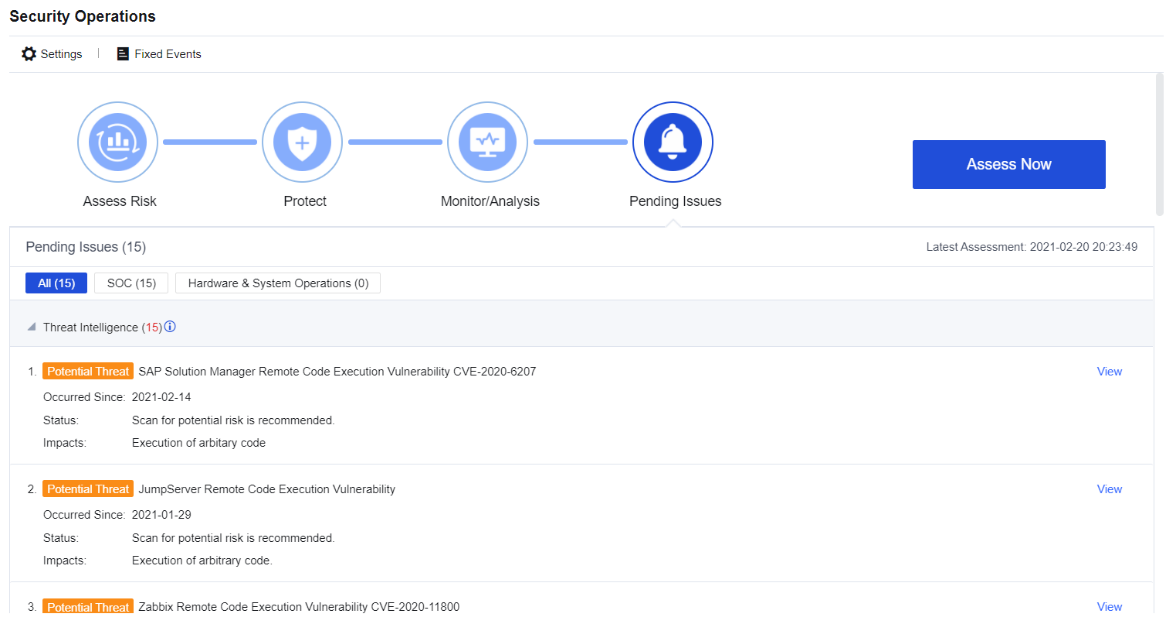Viewport: 1176px width, 624px height.
Task: Click Potential Threat tag on JumpServer issue
Action: coord(87,489)
